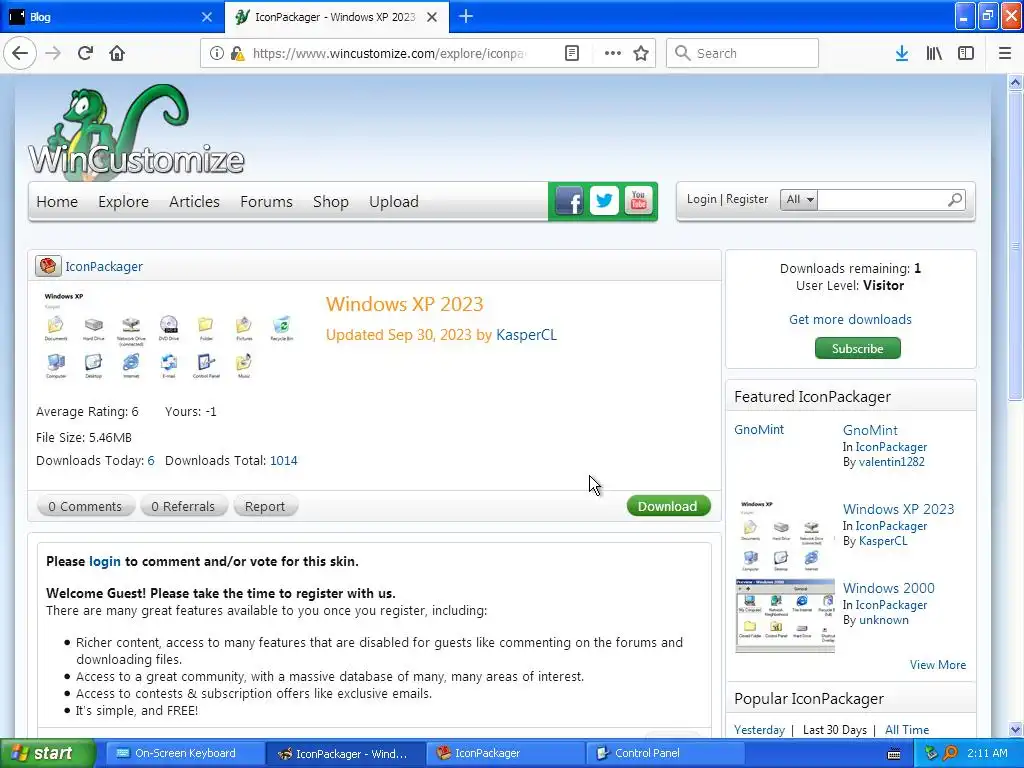The image size is (1024, 768).
Task: Open the Upload menu item
Action: pyautogui.click(x=393, y=201)
